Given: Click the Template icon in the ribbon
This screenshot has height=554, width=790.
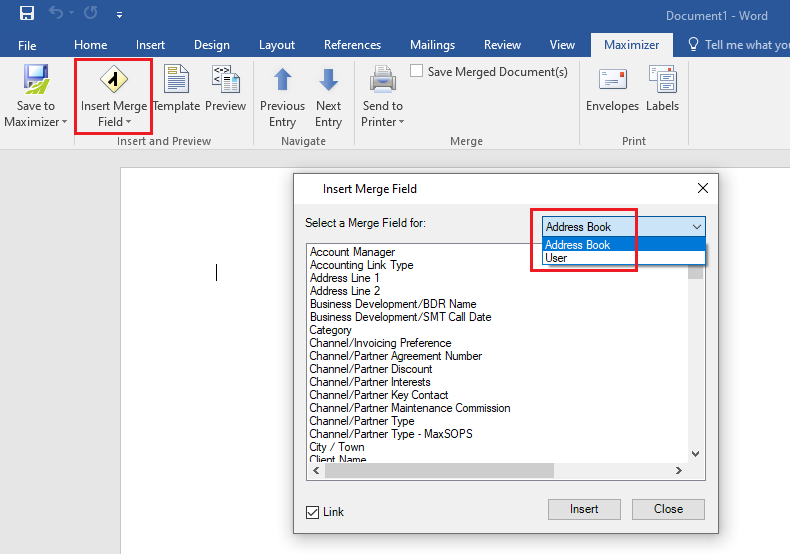Looking at the screenshot, I should [x=177, y=79].
